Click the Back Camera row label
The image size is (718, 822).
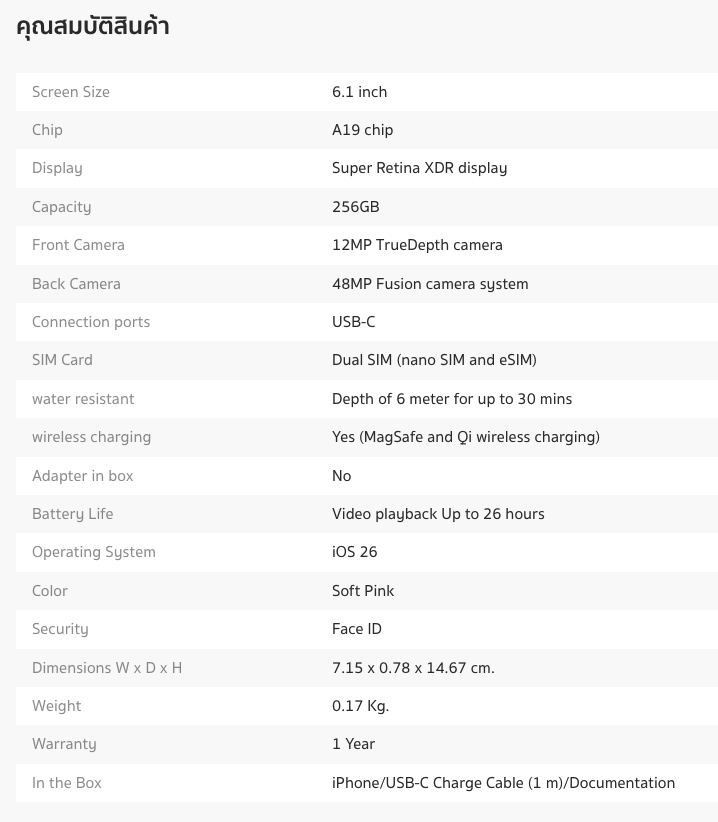pos(76,284)
